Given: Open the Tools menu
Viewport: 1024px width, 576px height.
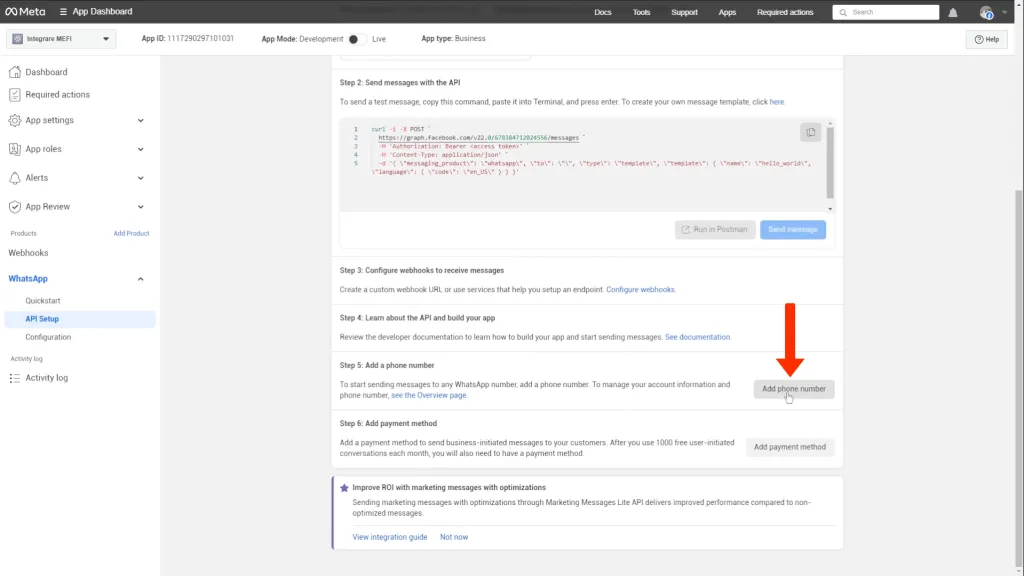Looking at the screenshot, I should 641,12.
